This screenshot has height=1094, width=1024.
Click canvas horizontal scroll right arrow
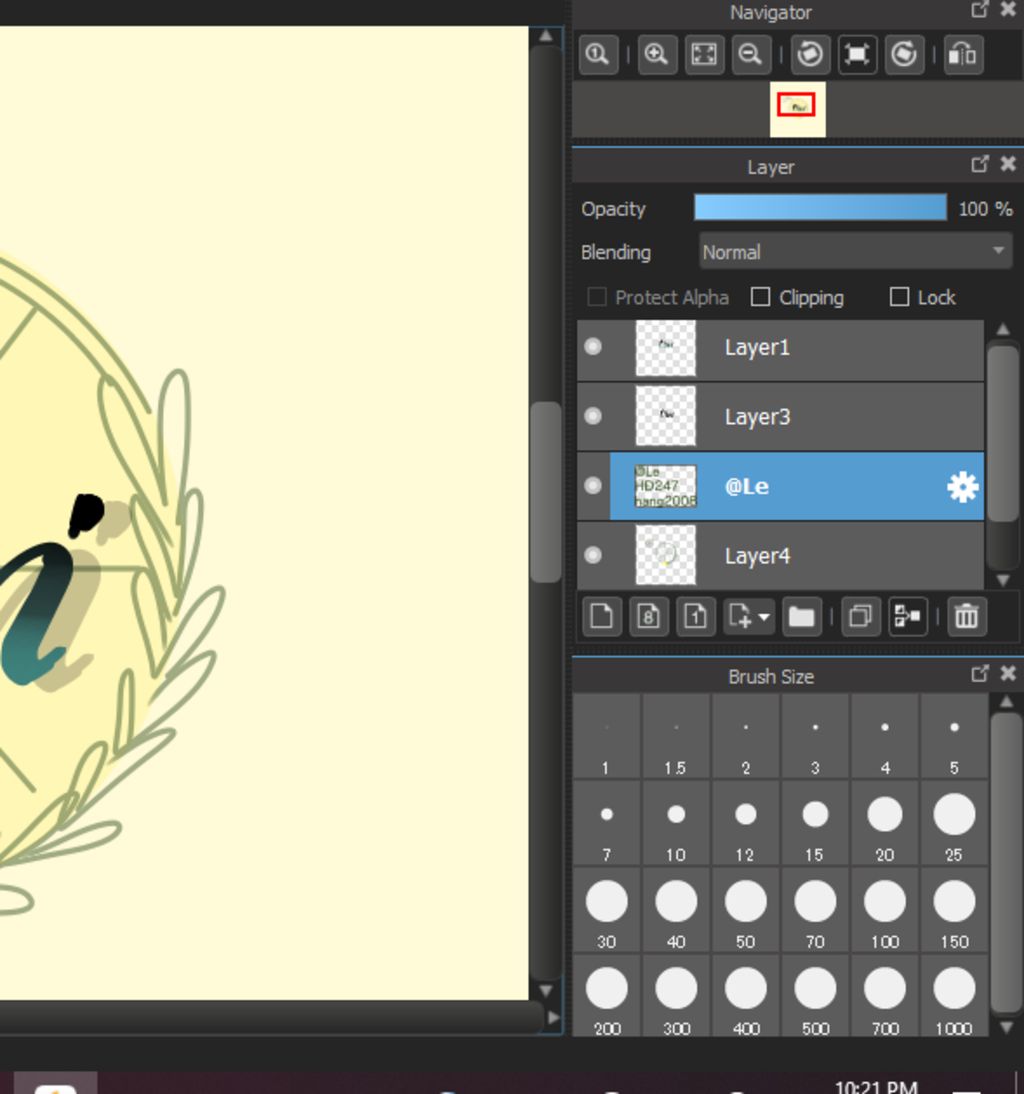[x=554, y=1017]
